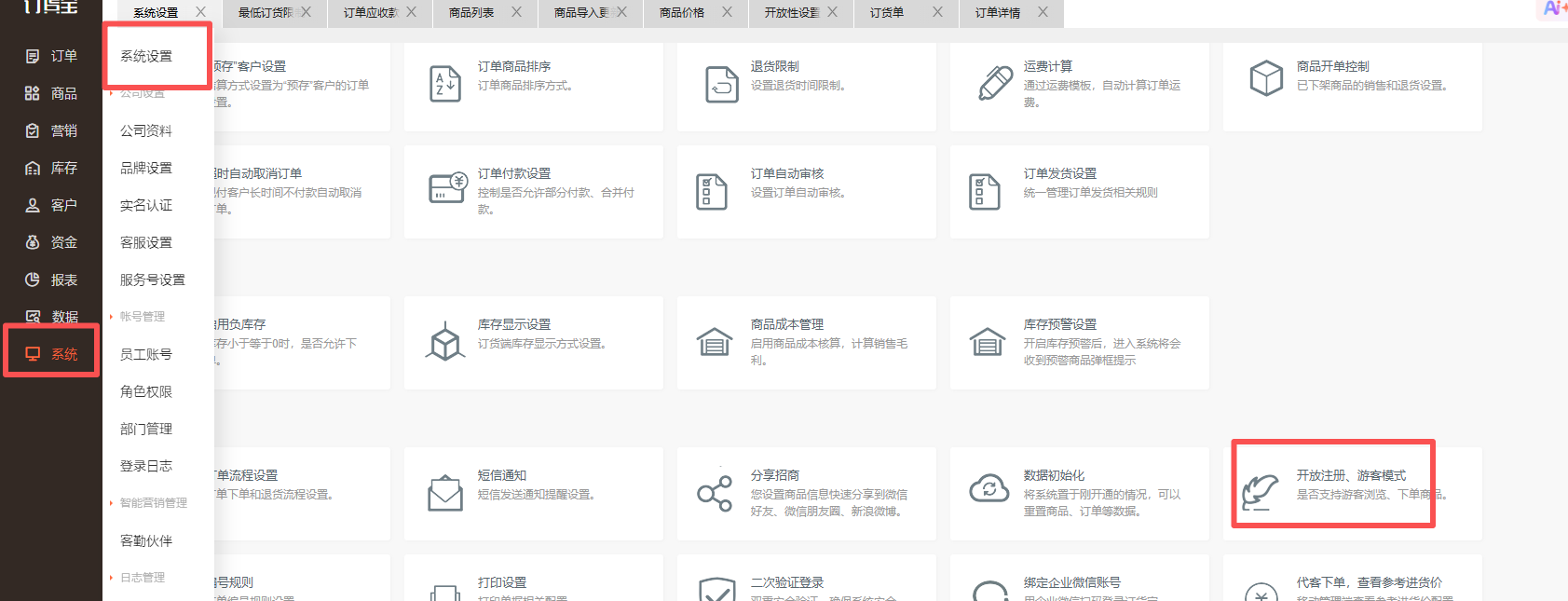Select 服务号设置 in the submenu
Image resolution: width=1568 pixels, height=601 pixels.
[153, 280]
